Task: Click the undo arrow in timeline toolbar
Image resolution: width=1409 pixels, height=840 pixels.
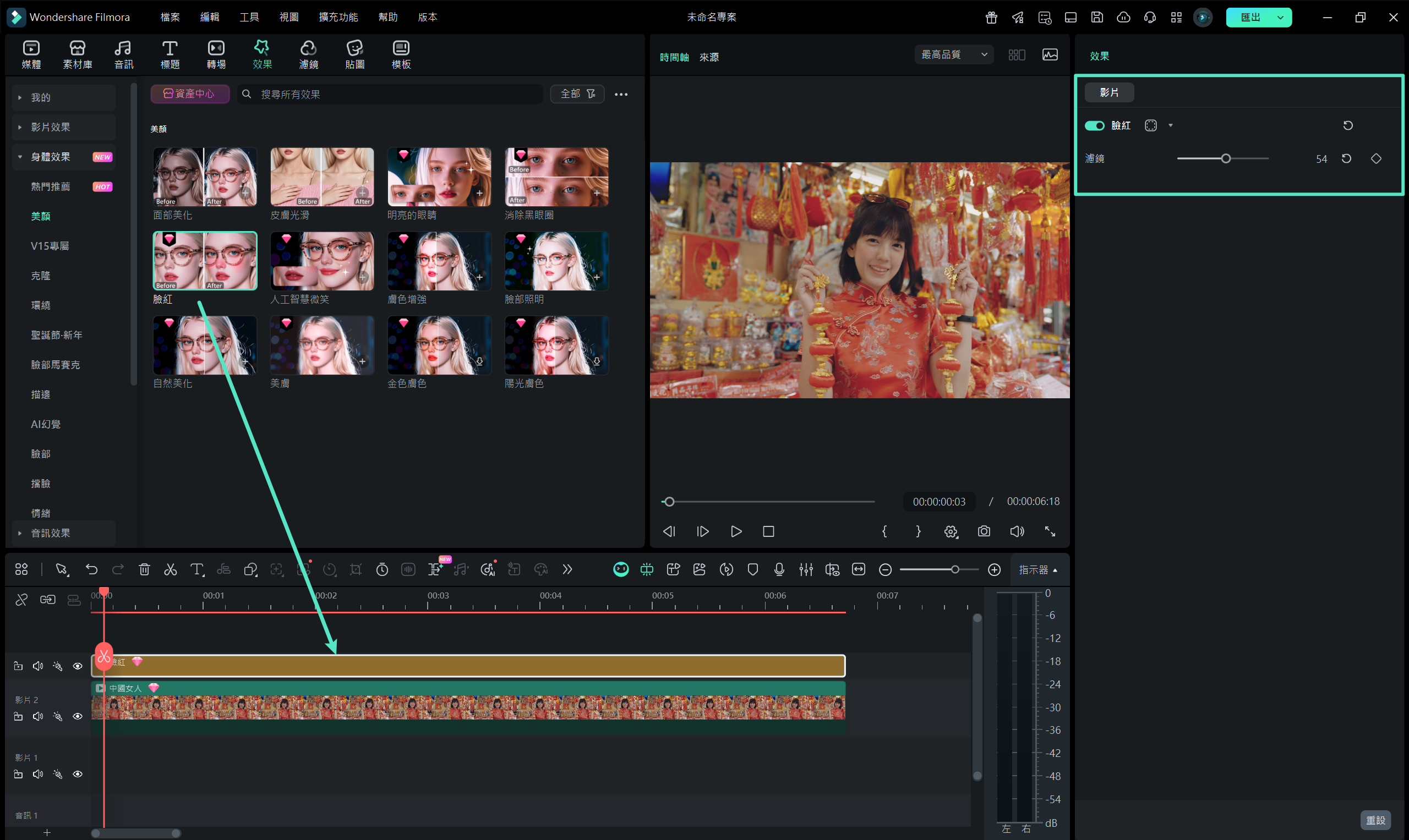Action: (x=91, y=569)
